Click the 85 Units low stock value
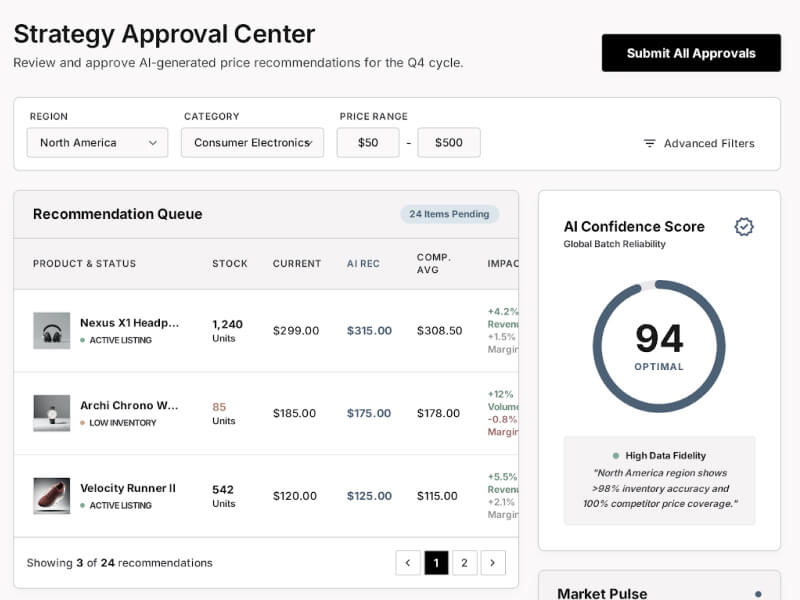 pyautogui.click(x=224, y=413)
